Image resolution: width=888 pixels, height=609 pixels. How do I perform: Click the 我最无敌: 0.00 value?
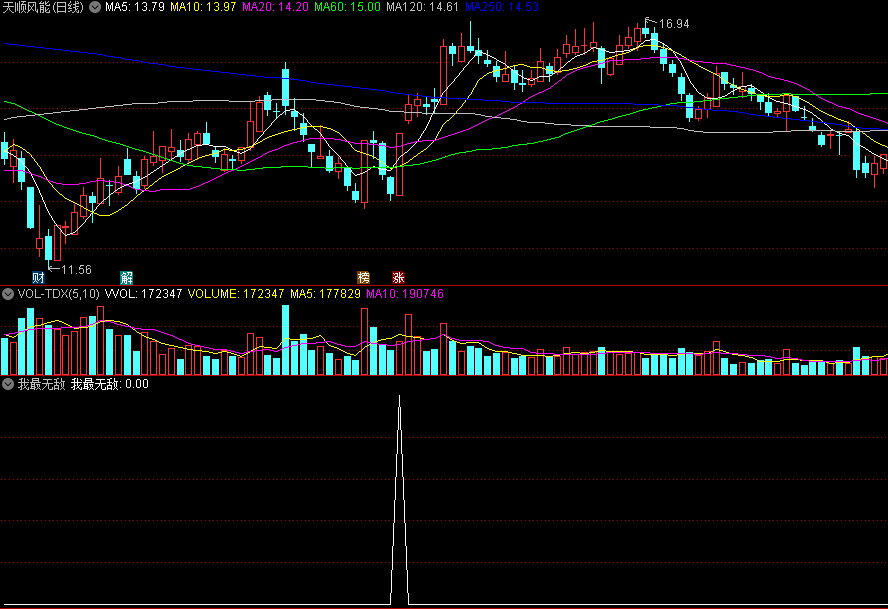(110, 384)
